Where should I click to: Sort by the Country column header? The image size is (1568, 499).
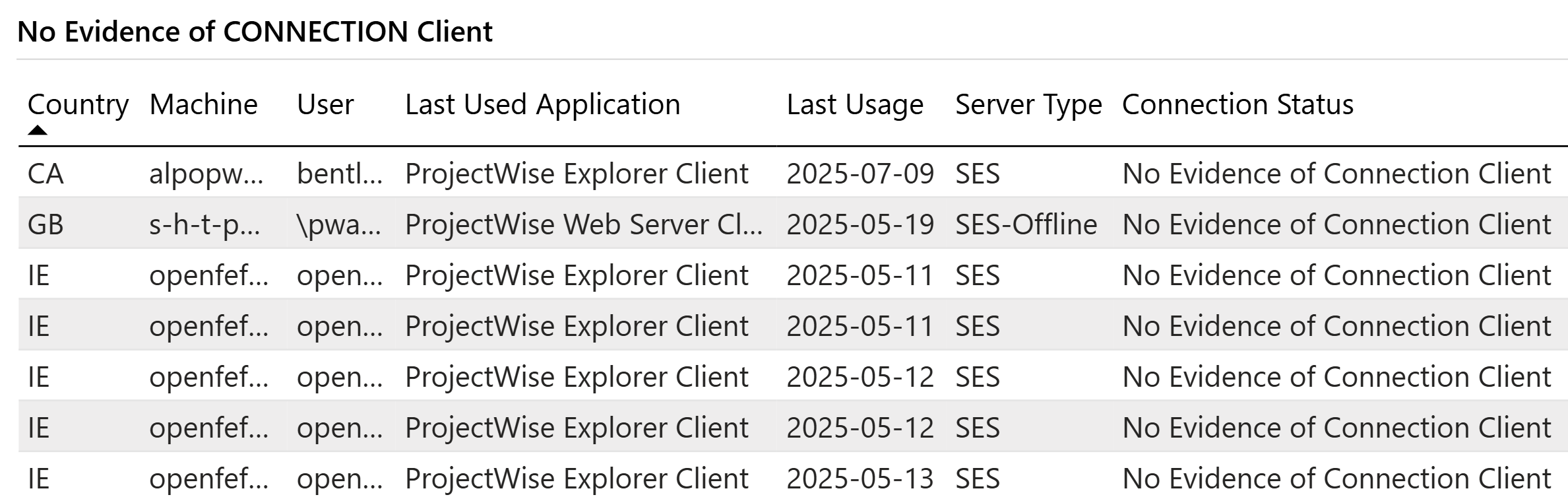click(78, 105)
